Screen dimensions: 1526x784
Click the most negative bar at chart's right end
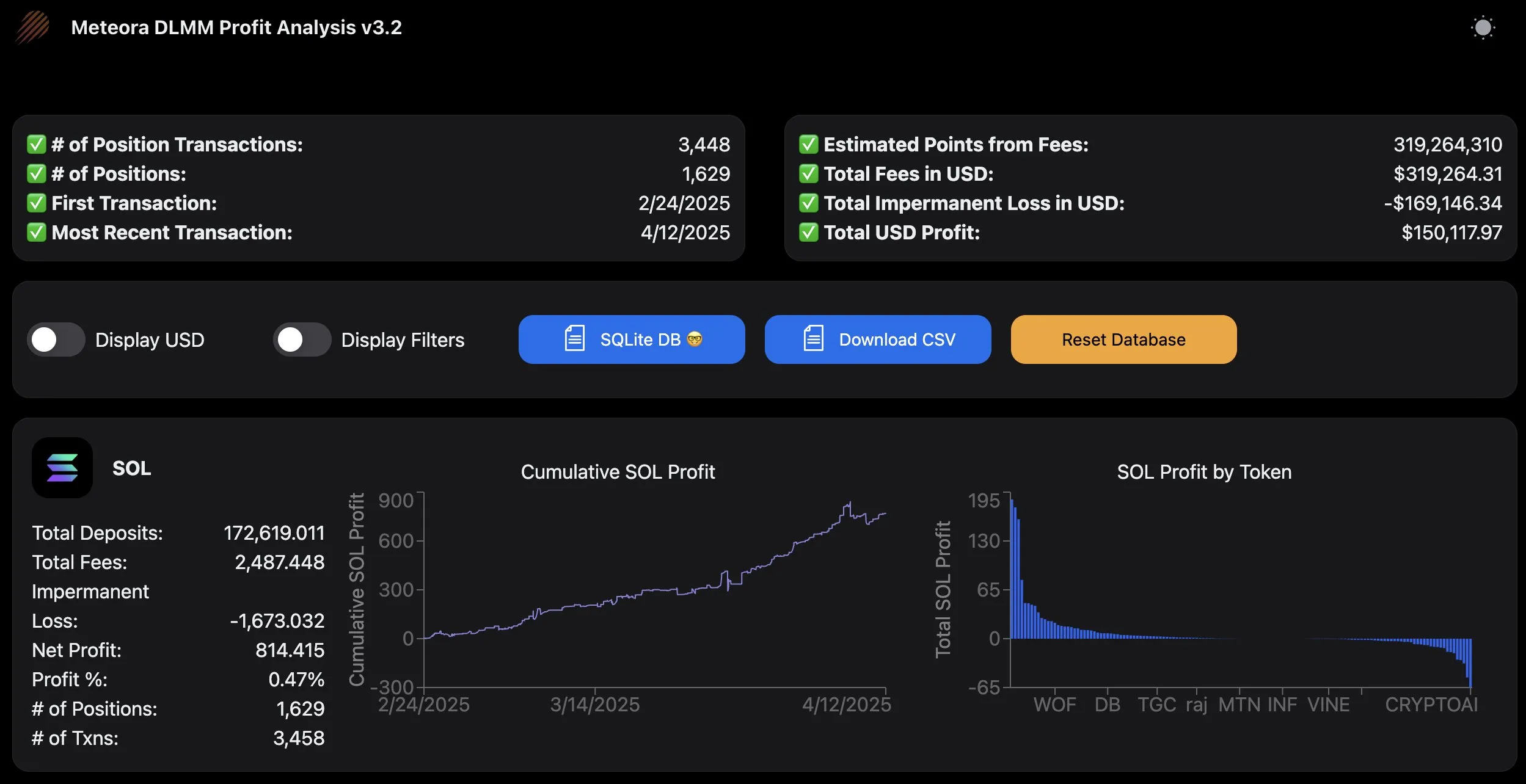[1470, 662]
